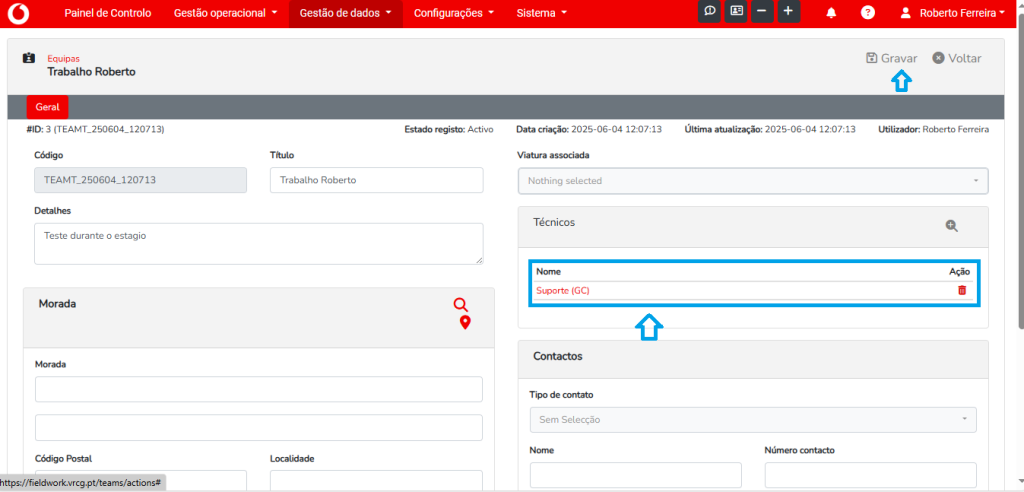This screenshot has width=1024, height=492.
Task: Click the Voltar back button
Action: coord(957,58)
